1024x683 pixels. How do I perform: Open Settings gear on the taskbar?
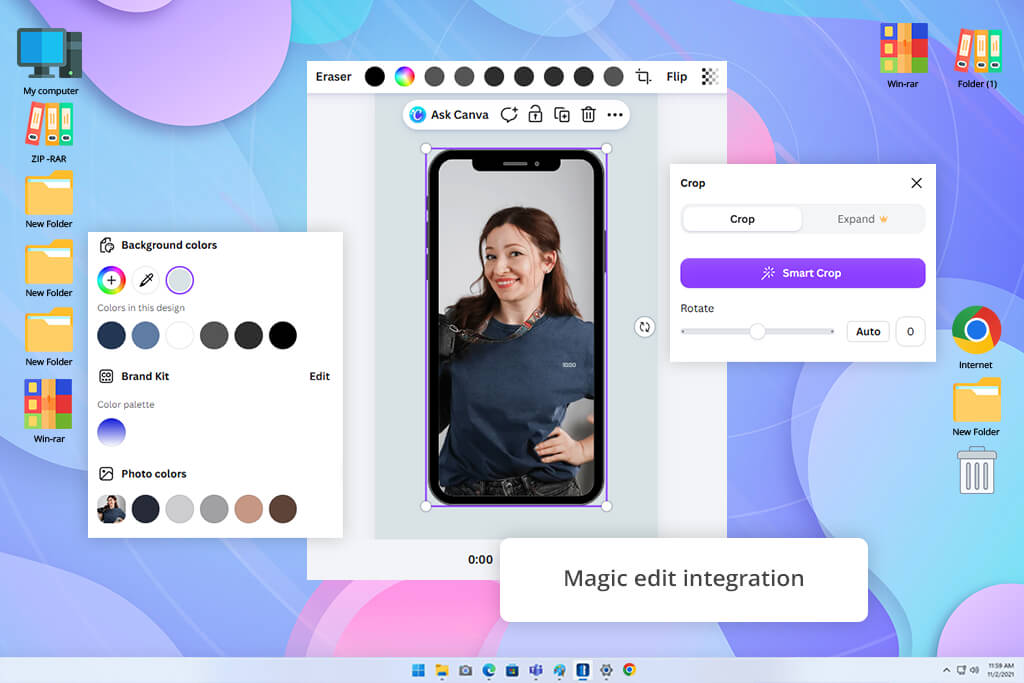click(x=606, y=670)
